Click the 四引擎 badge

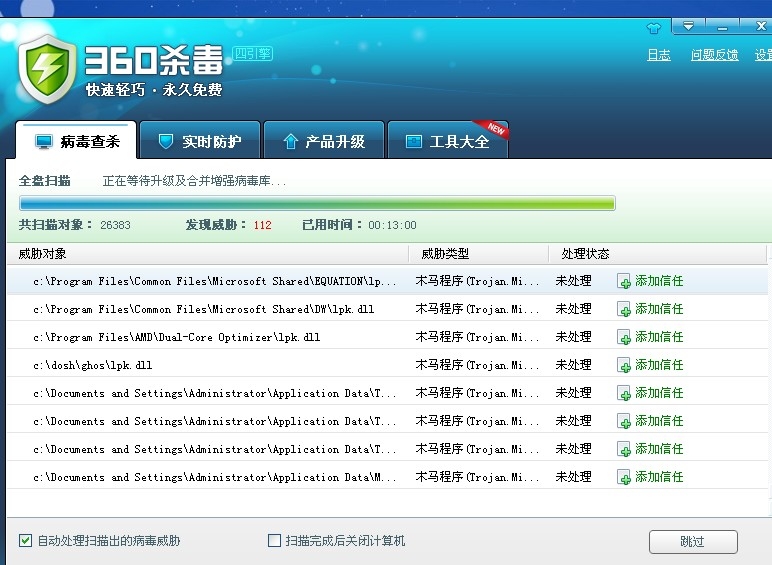pos(252,53)
